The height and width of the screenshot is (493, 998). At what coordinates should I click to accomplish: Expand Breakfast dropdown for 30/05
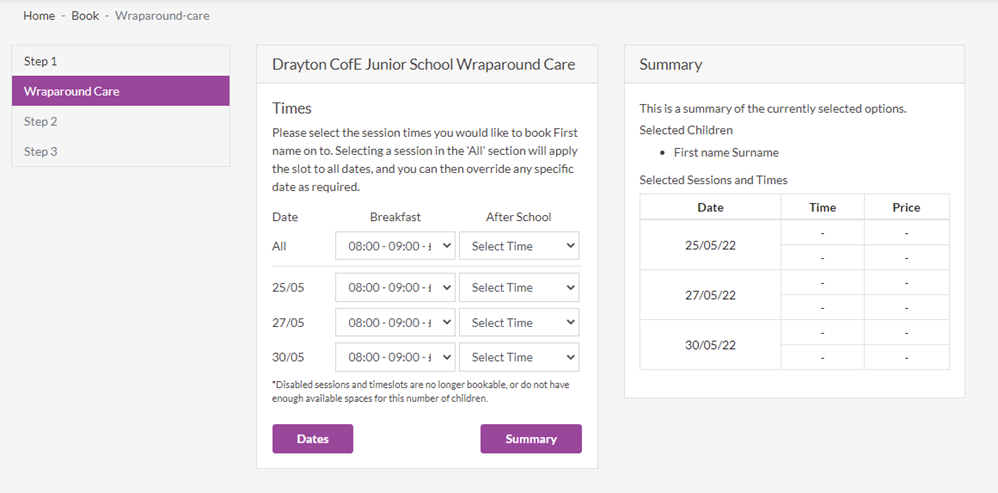pos(395,357)
